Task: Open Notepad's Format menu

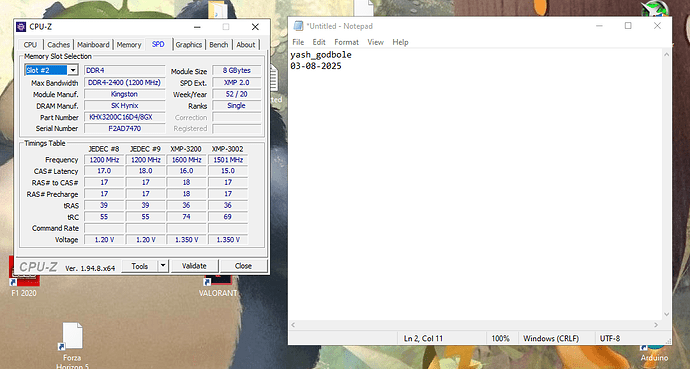Action: [x=346, y=42]
